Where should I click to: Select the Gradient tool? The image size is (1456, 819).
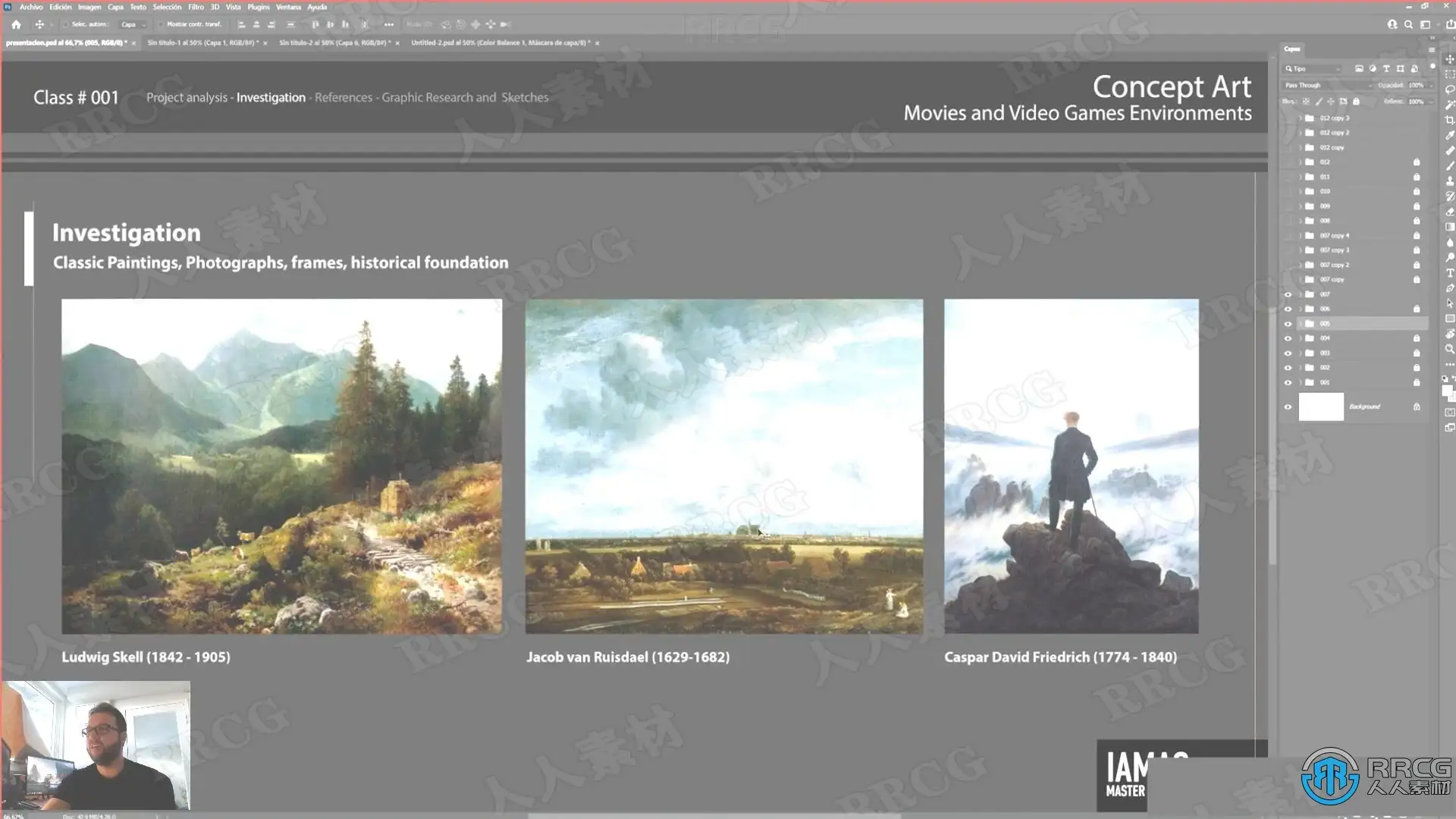click(x=1450, y=227)
